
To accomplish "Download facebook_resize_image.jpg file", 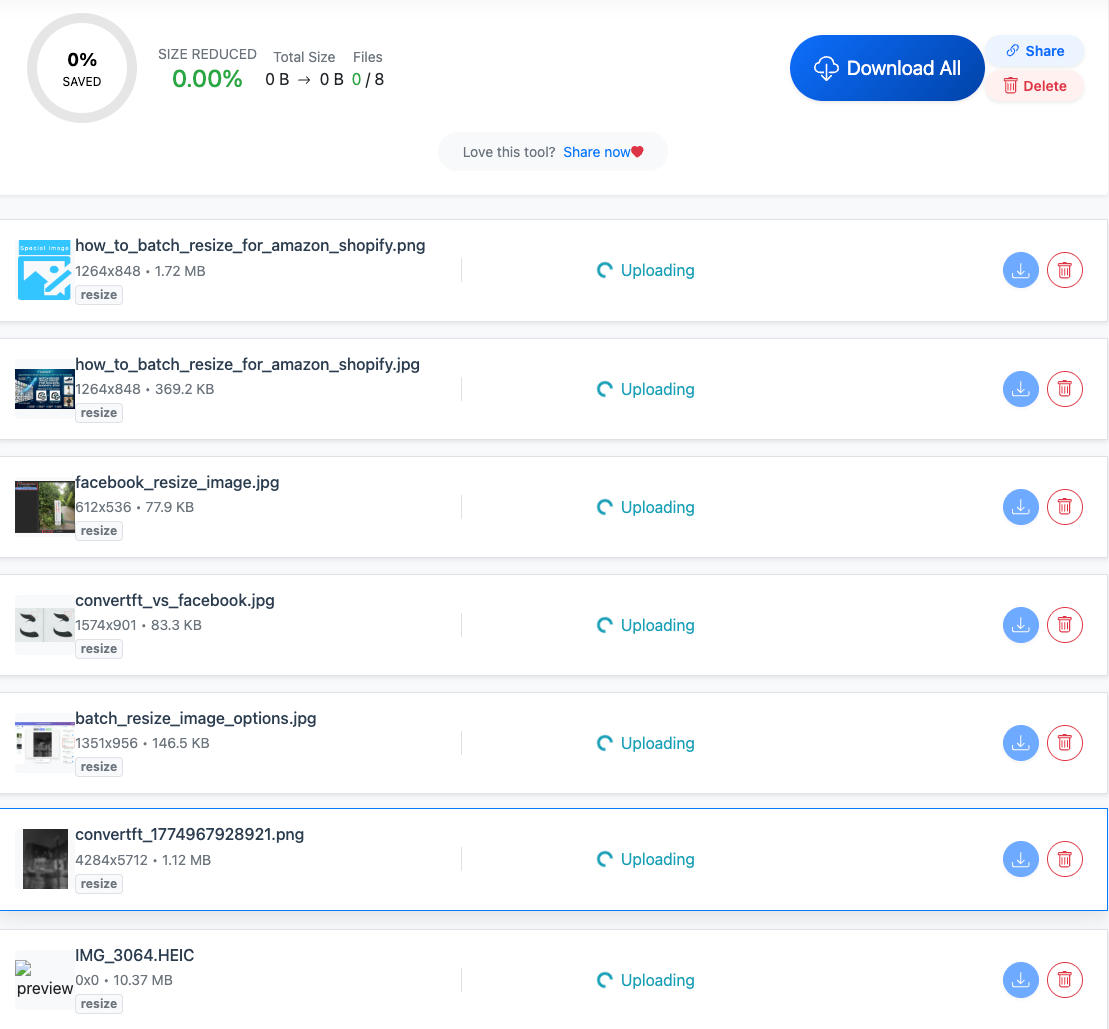I will (1020, 507).
